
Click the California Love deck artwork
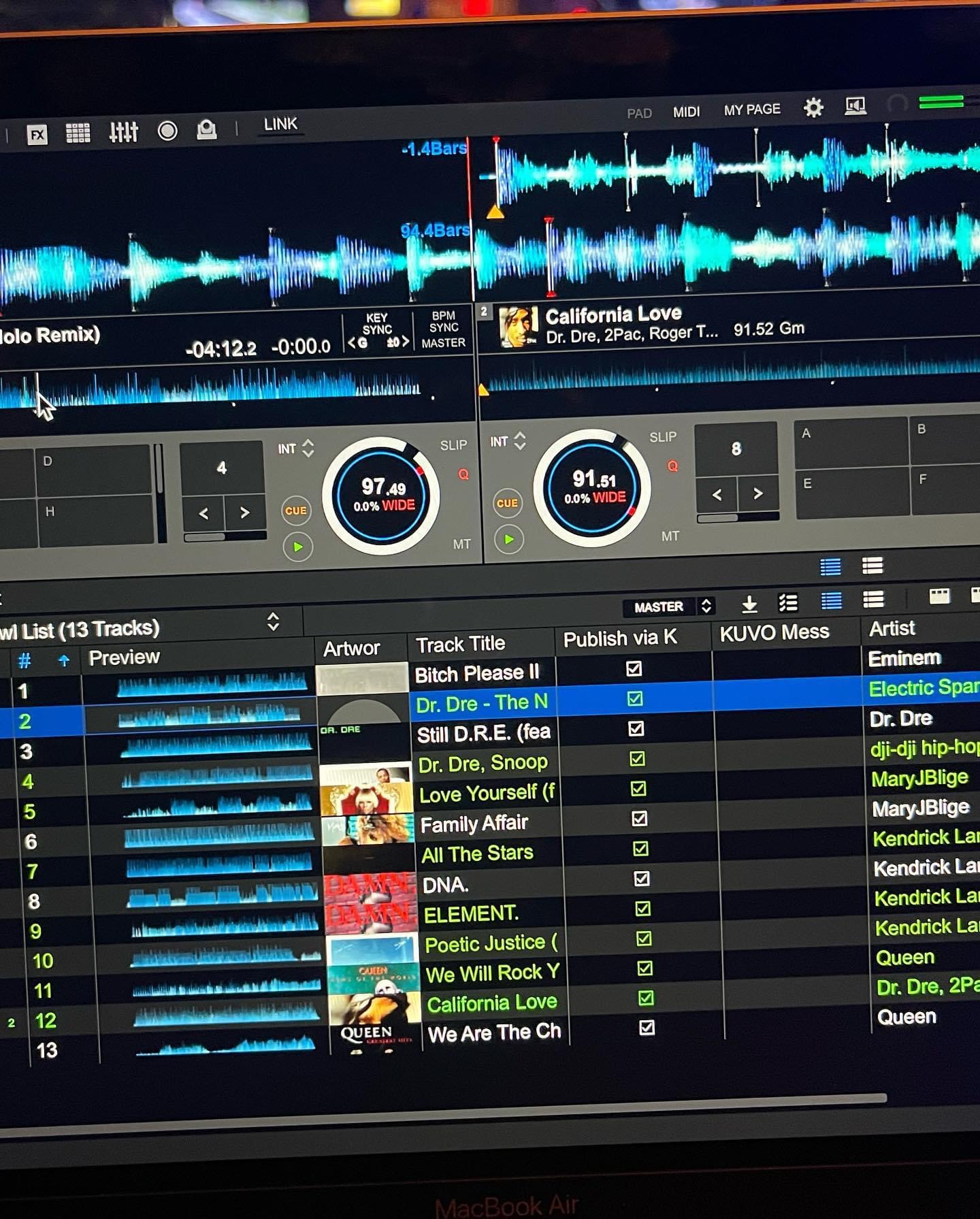pyautogui.click(x=519, y=326)
